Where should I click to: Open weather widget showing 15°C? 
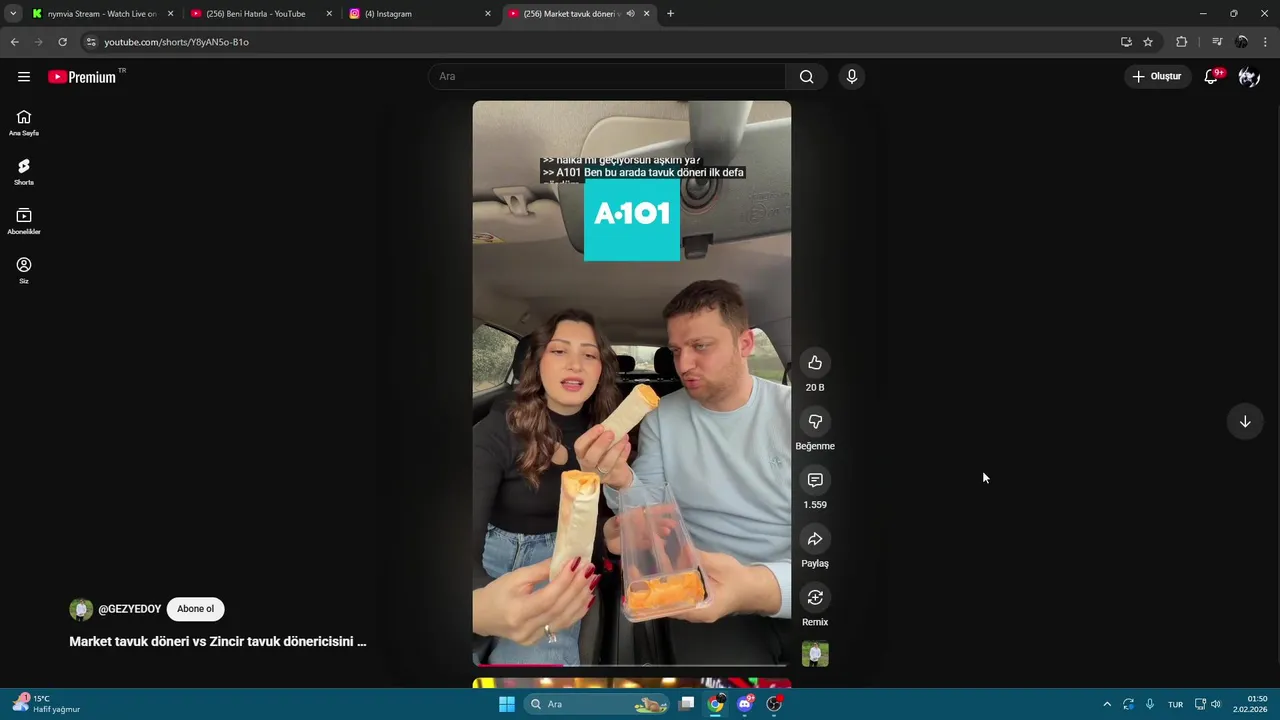[47, 704]
